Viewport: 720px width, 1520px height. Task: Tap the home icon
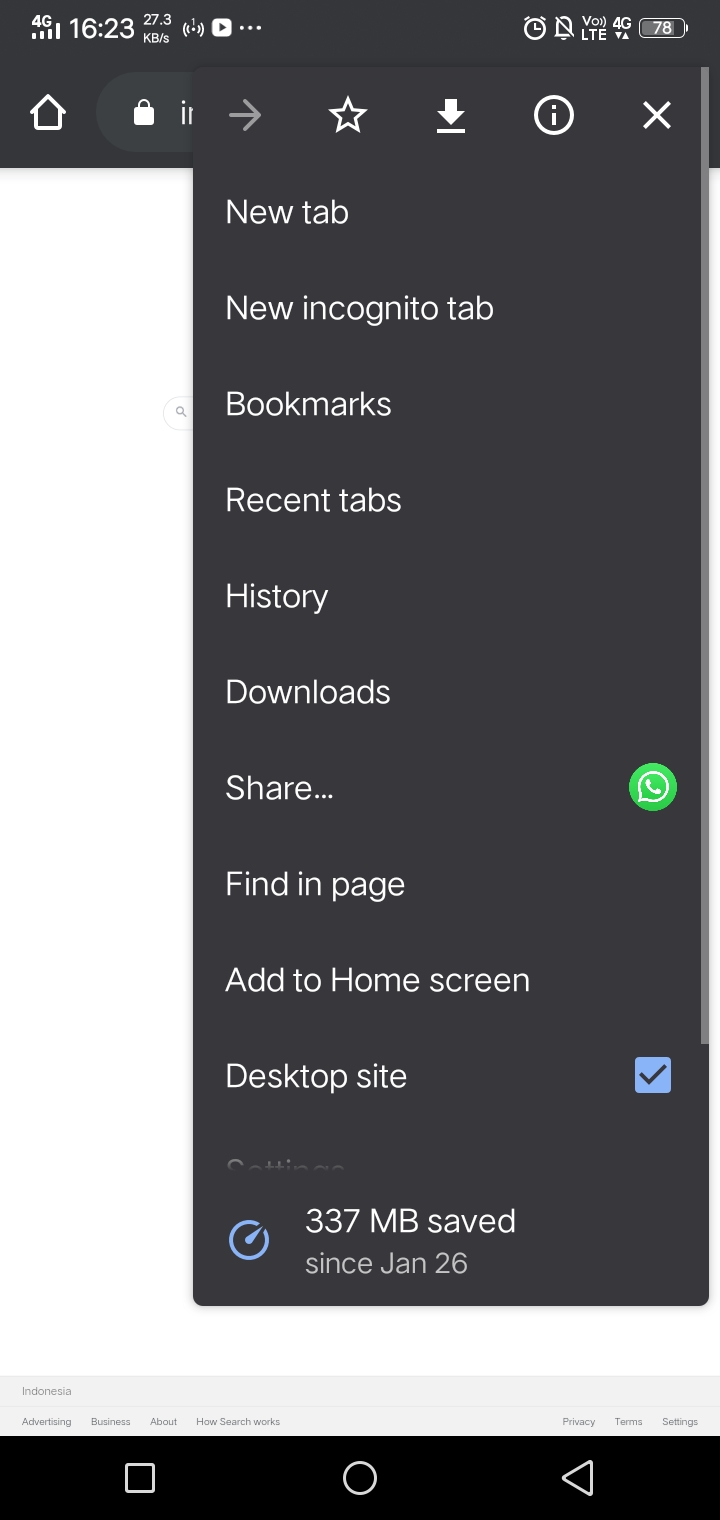[48, 113]
